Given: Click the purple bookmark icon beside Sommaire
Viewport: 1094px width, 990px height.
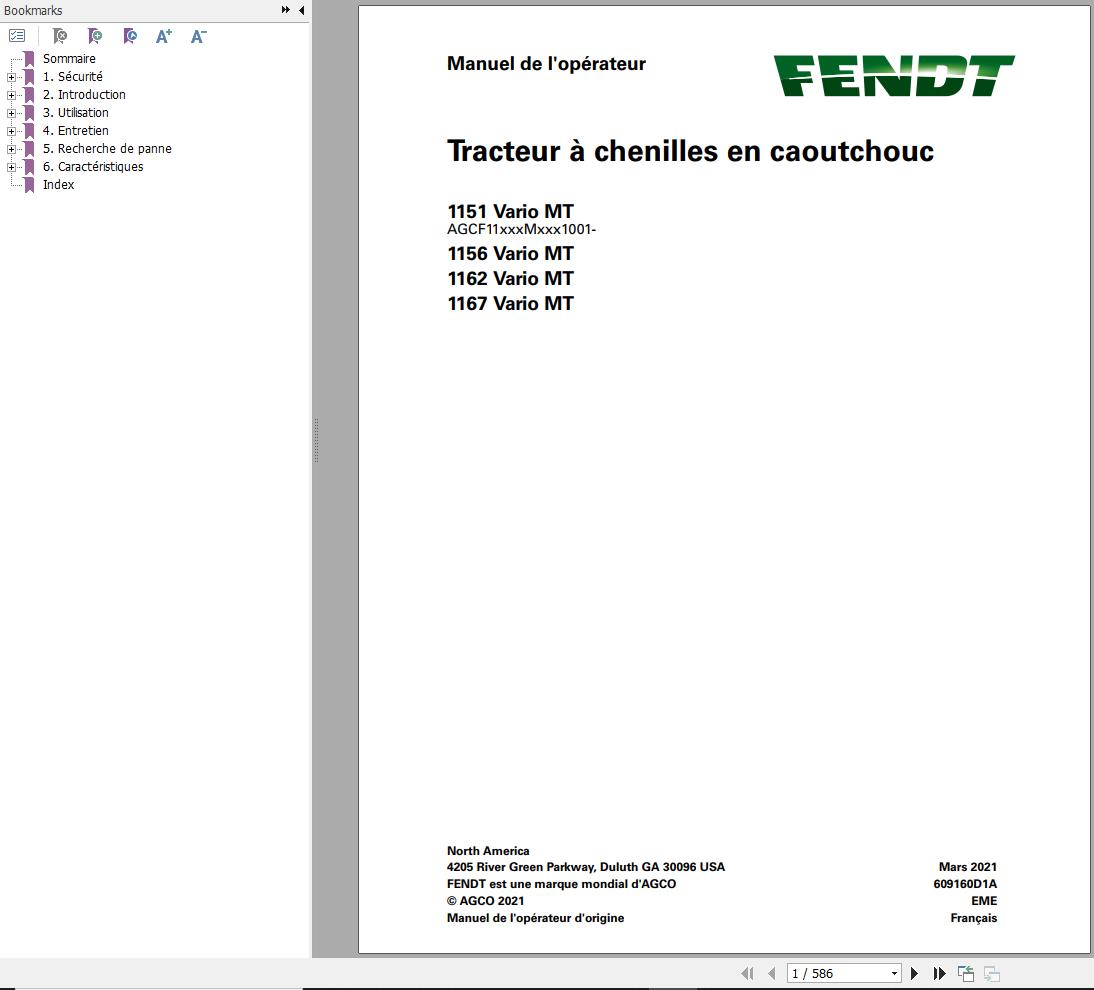Looking at the screenshot, I should 29,59.
